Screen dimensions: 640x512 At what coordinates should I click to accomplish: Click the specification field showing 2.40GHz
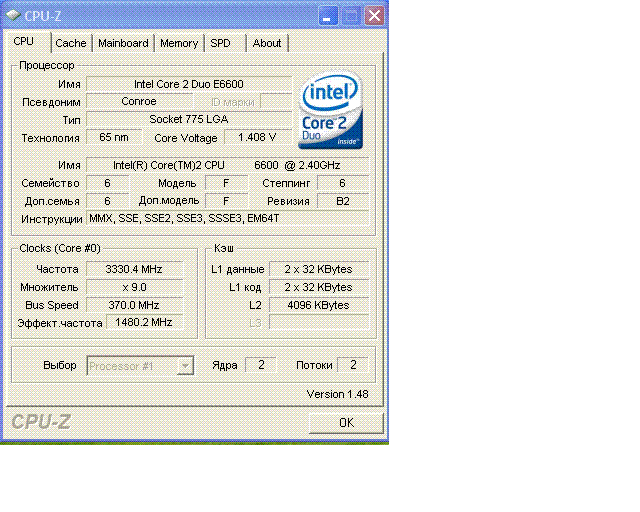point(227,165)
